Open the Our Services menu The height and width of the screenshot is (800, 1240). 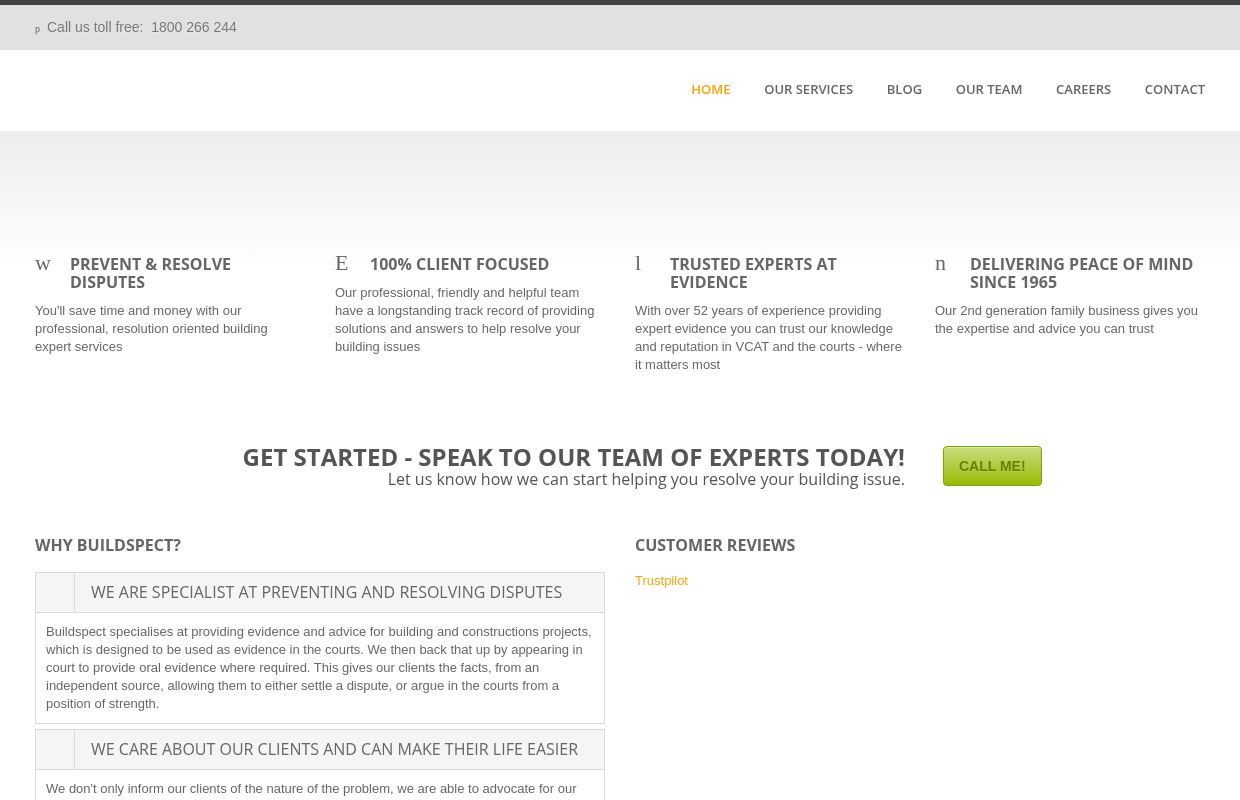808,89
